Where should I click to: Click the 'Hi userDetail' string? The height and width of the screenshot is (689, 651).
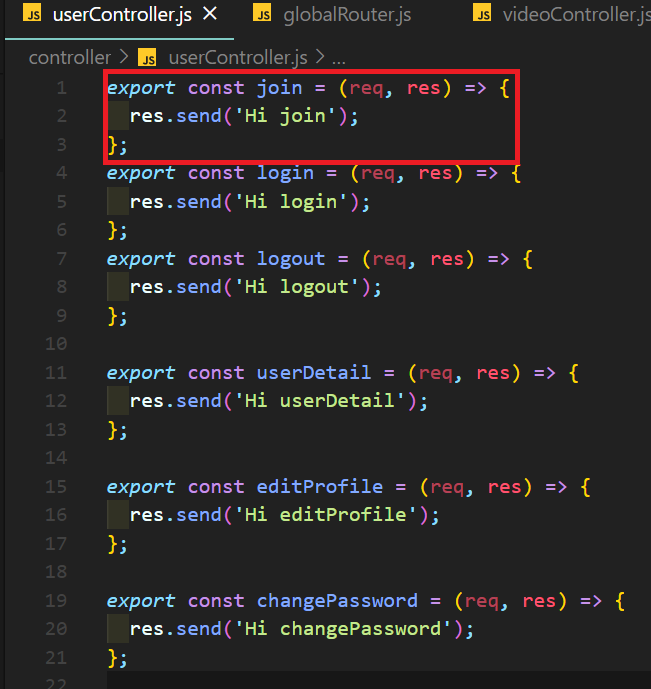tap(320, 401)
